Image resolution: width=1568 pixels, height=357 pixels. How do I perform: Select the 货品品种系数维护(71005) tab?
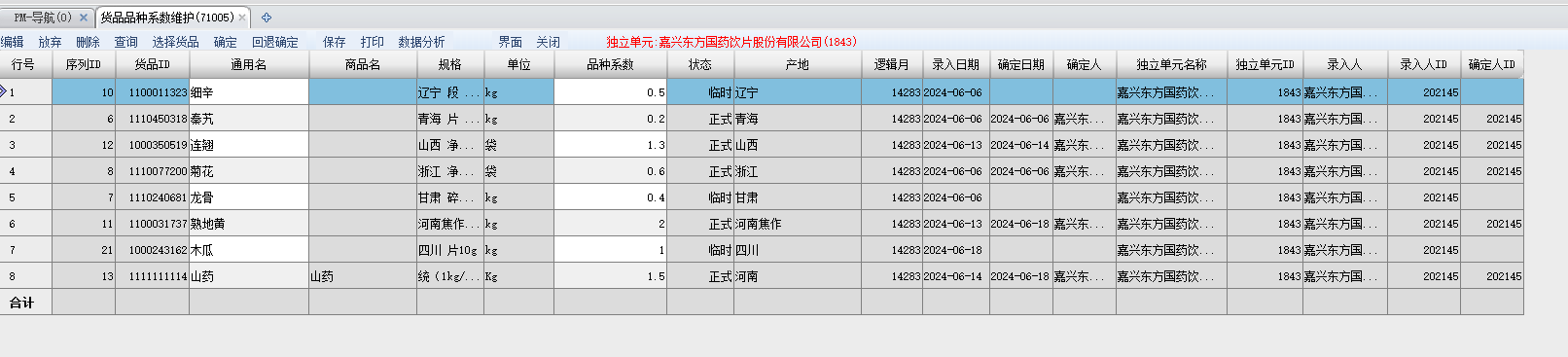(167, 18)
